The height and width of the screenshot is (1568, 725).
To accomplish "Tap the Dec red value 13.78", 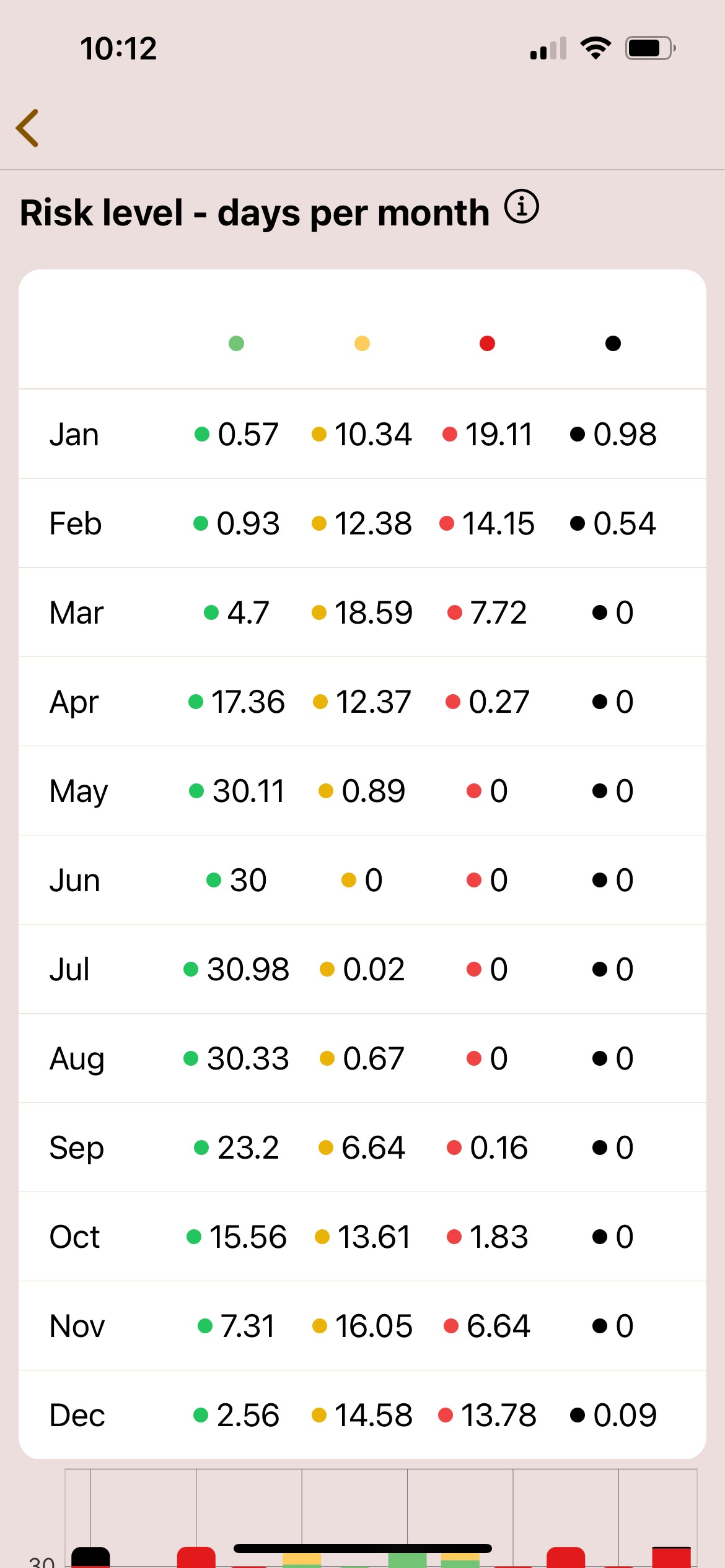I will click(498, 1416).
